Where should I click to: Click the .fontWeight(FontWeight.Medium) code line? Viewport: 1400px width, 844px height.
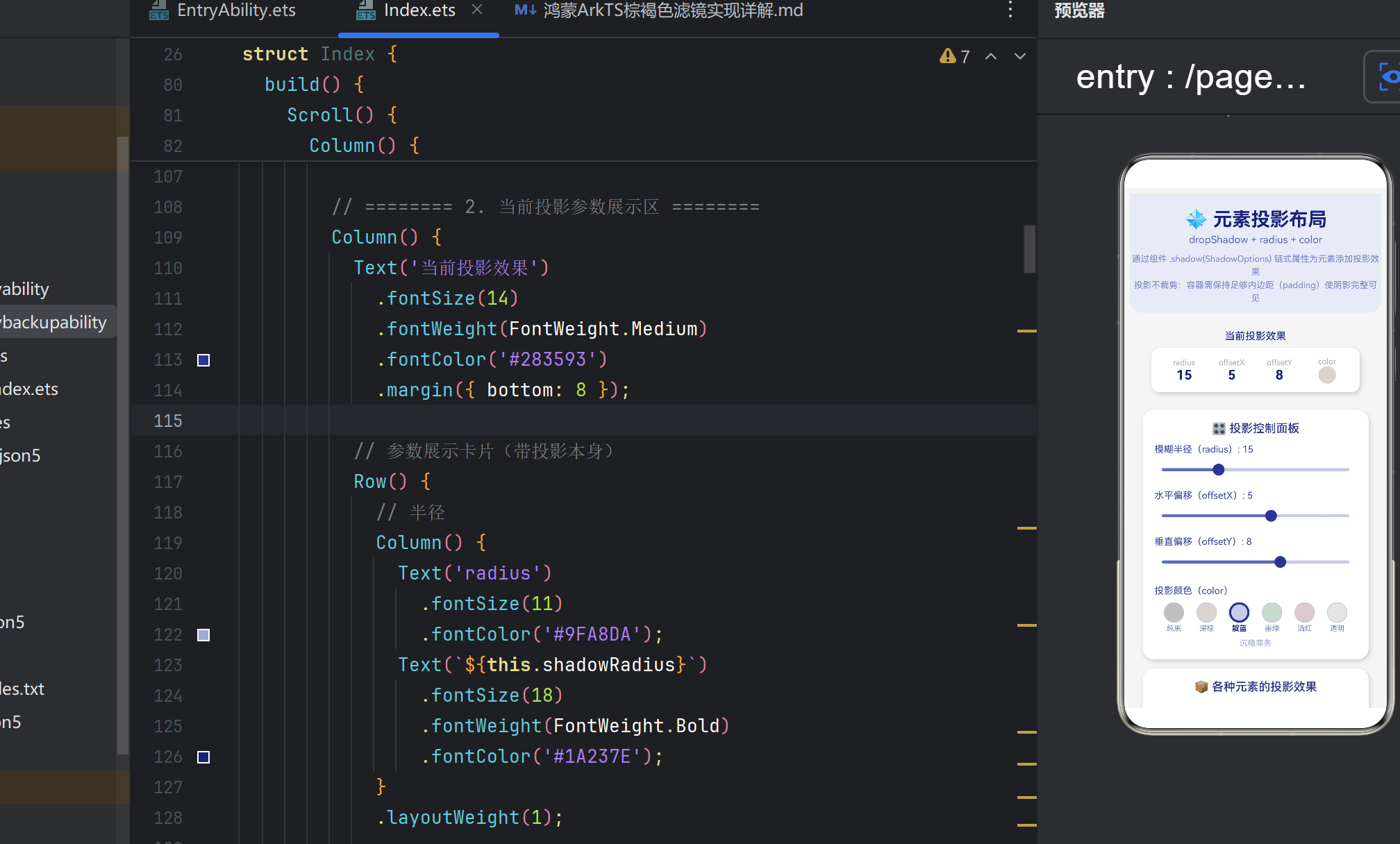[542, 329]
